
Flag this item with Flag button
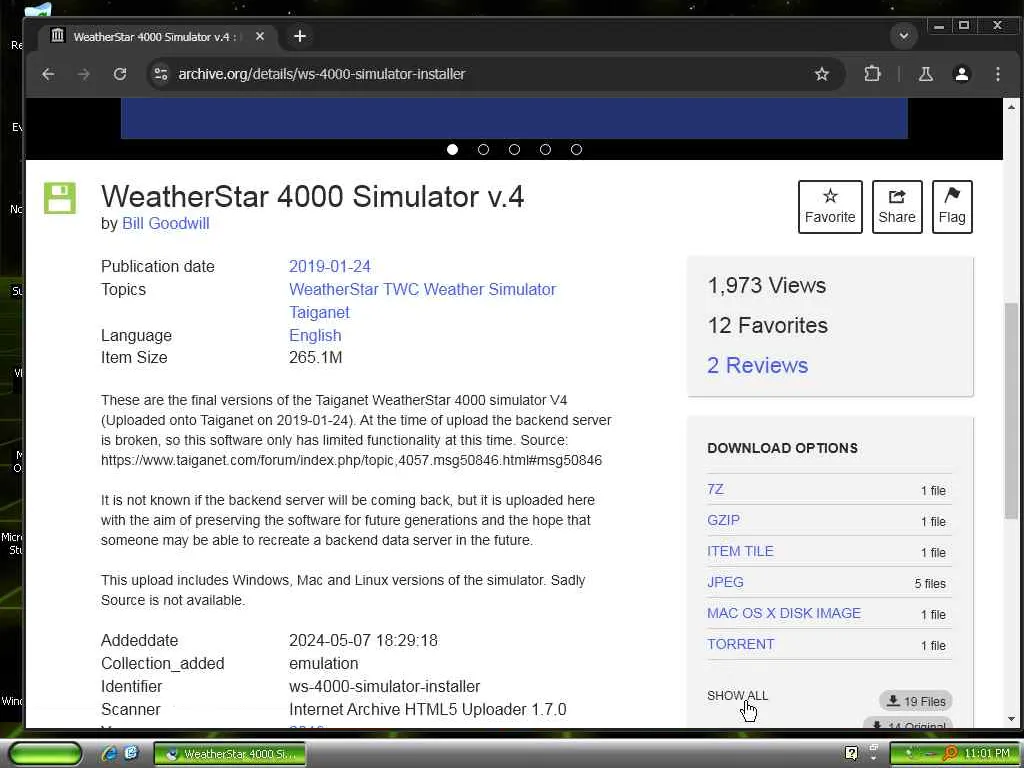click(952, 206)
